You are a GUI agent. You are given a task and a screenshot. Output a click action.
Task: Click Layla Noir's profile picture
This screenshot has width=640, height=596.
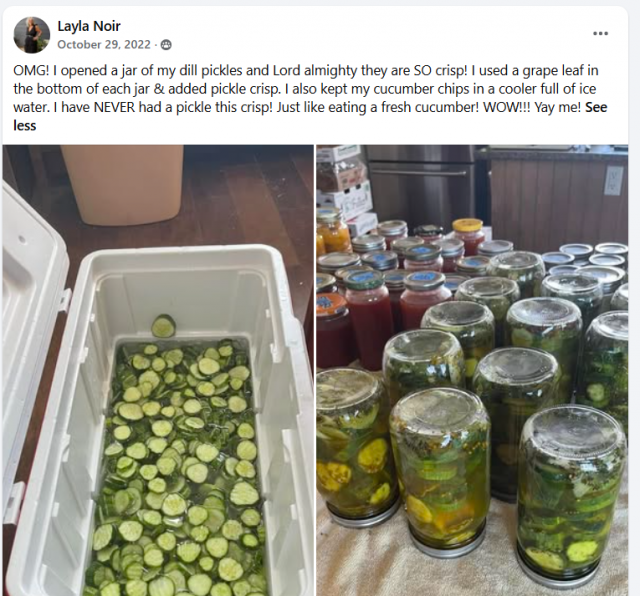pyautogui.click(x=32, y=35)
